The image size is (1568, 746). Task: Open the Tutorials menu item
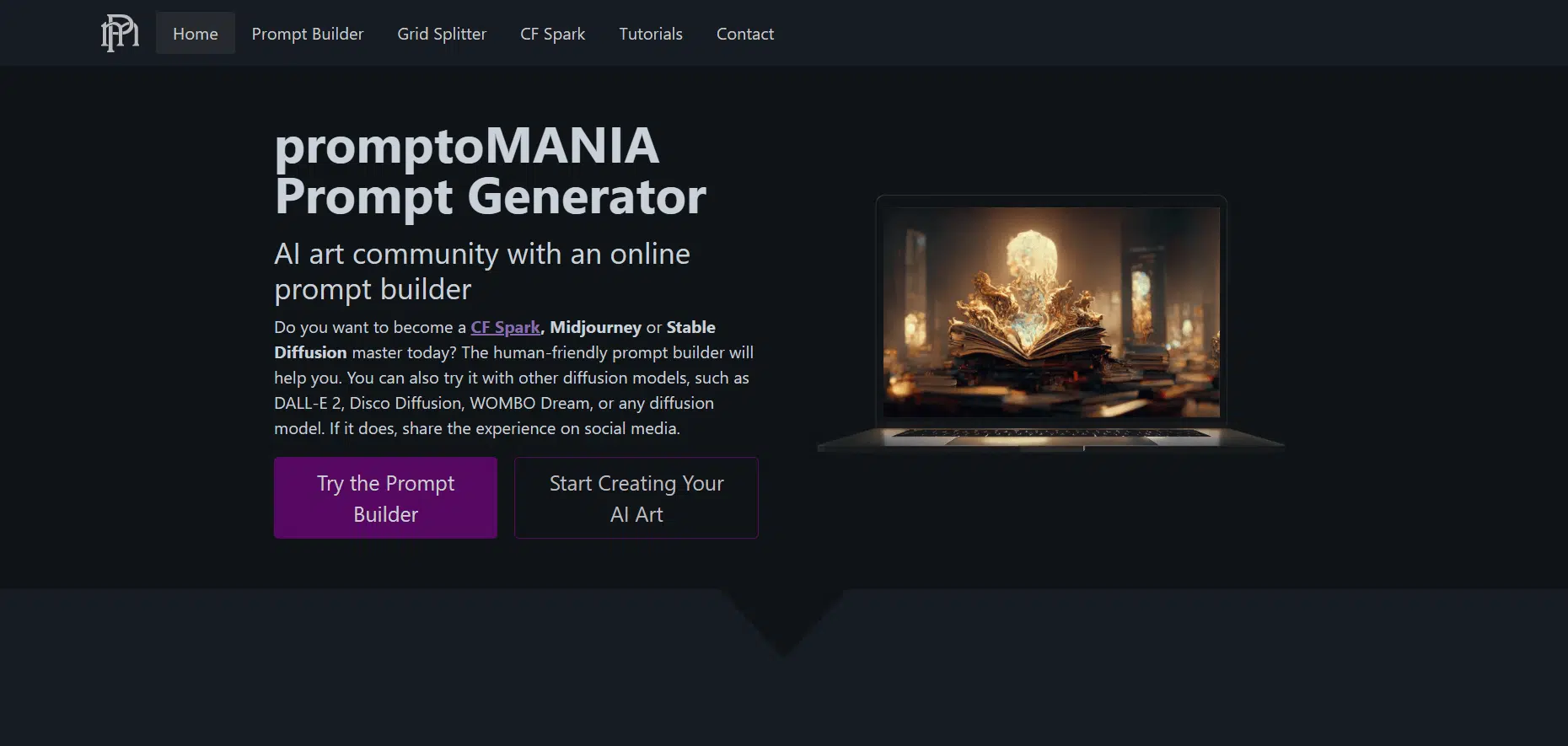click(651, 34)
